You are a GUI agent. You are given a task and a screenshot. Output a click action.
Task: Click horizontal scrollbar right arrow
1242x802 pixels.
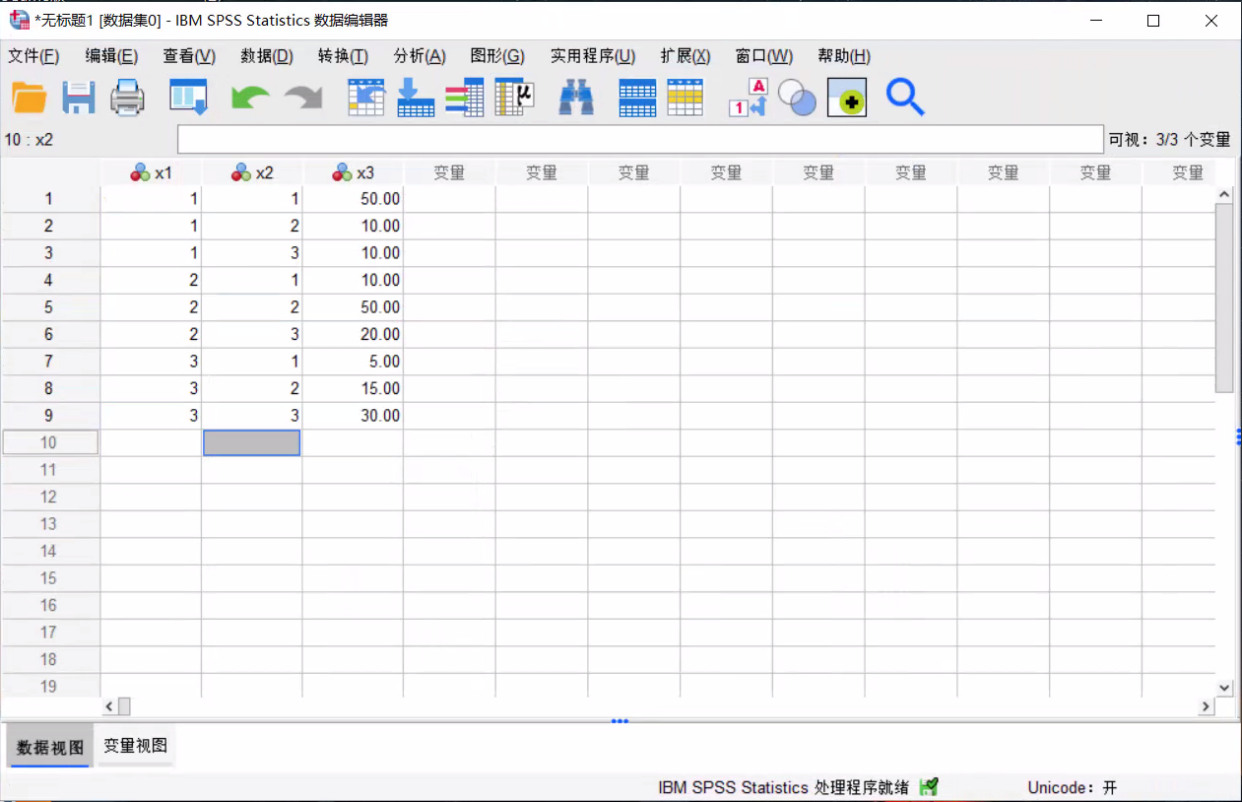tap(1206, 707)
